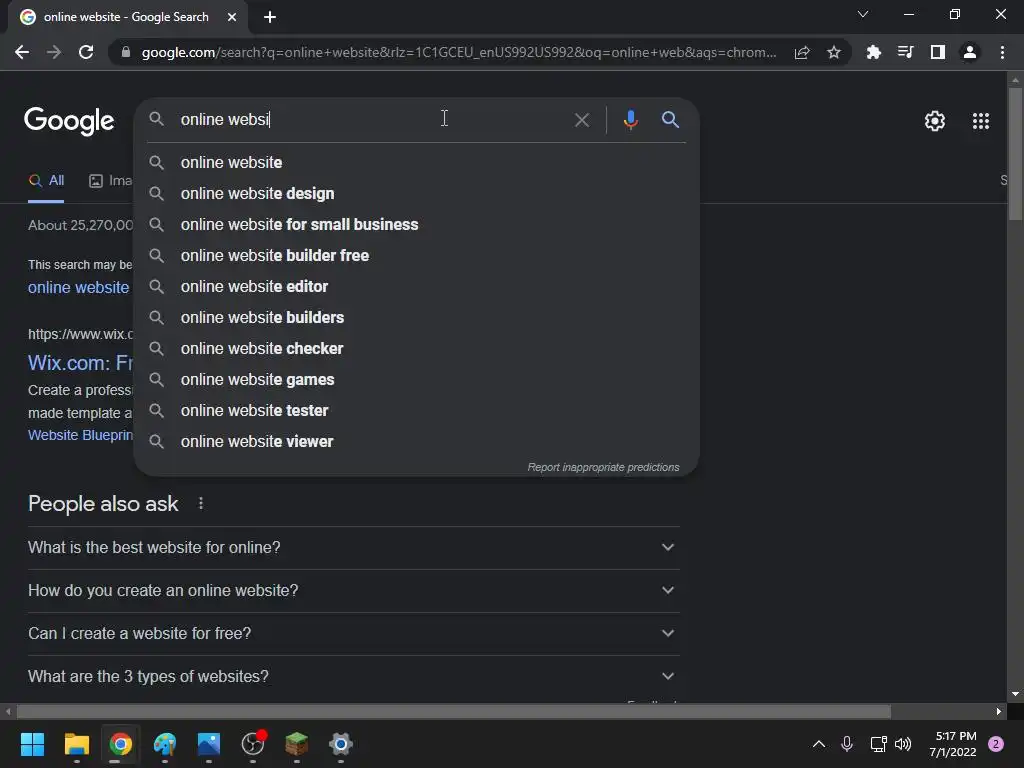This screenshot has width=1024, height=768.
Task: Click the browser address bar URL
Action: (x=458, y=52)
